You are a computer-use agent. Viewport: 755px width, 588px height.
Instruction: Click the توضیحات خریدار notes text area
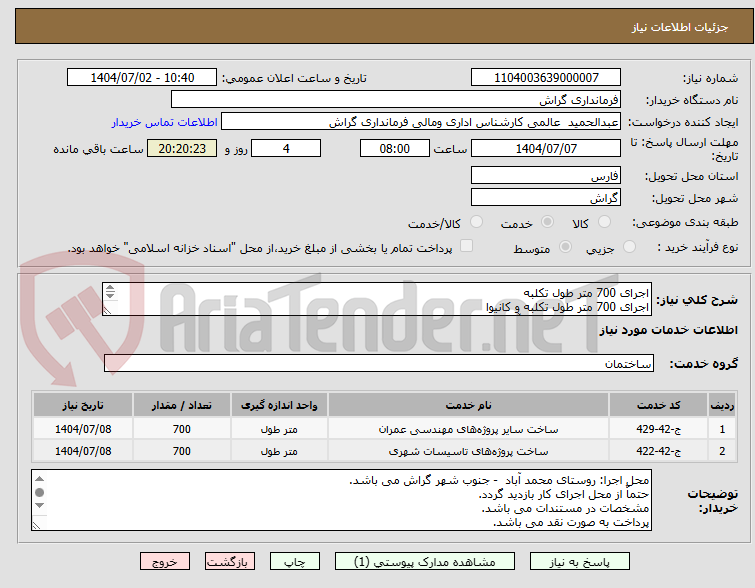point(341,500)
